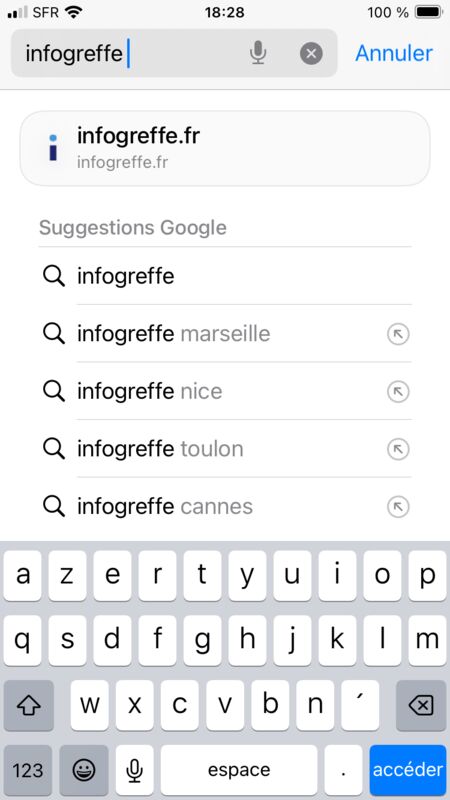Open the infogreffe.fr top hit

coord(225,148)
